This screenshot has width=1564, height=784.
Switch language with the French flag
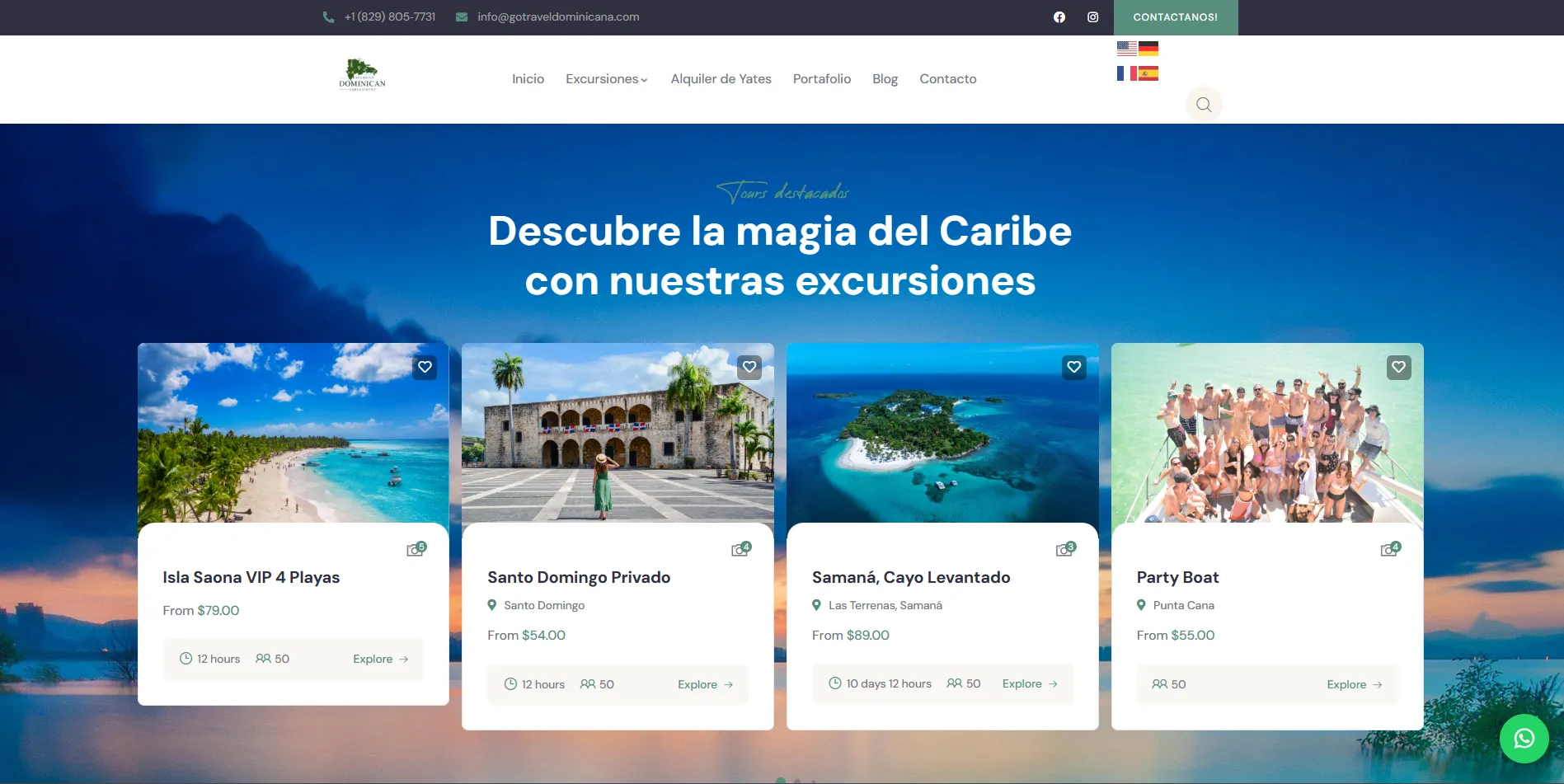coord(1127,73)
